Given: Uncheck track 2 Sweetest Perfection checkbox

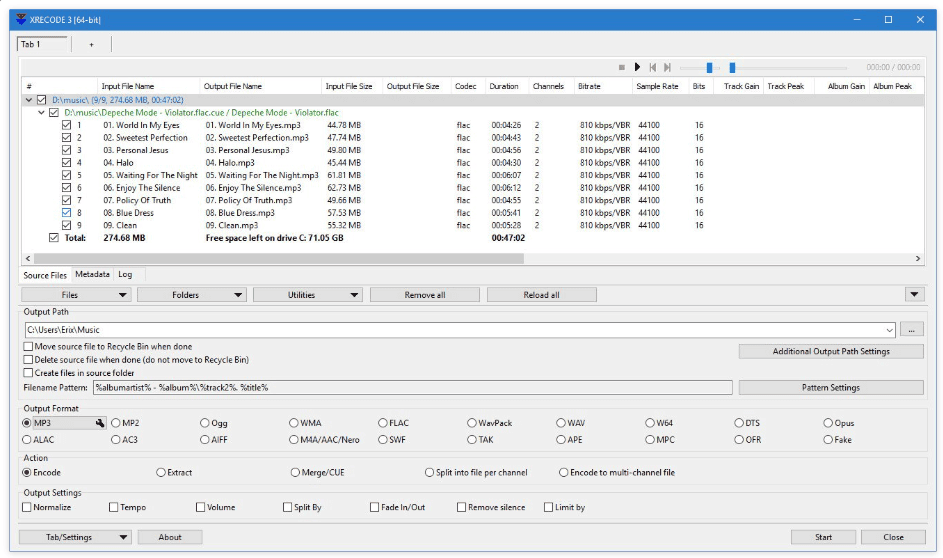Looking at the screenshot, I should [x=67, y=138].
